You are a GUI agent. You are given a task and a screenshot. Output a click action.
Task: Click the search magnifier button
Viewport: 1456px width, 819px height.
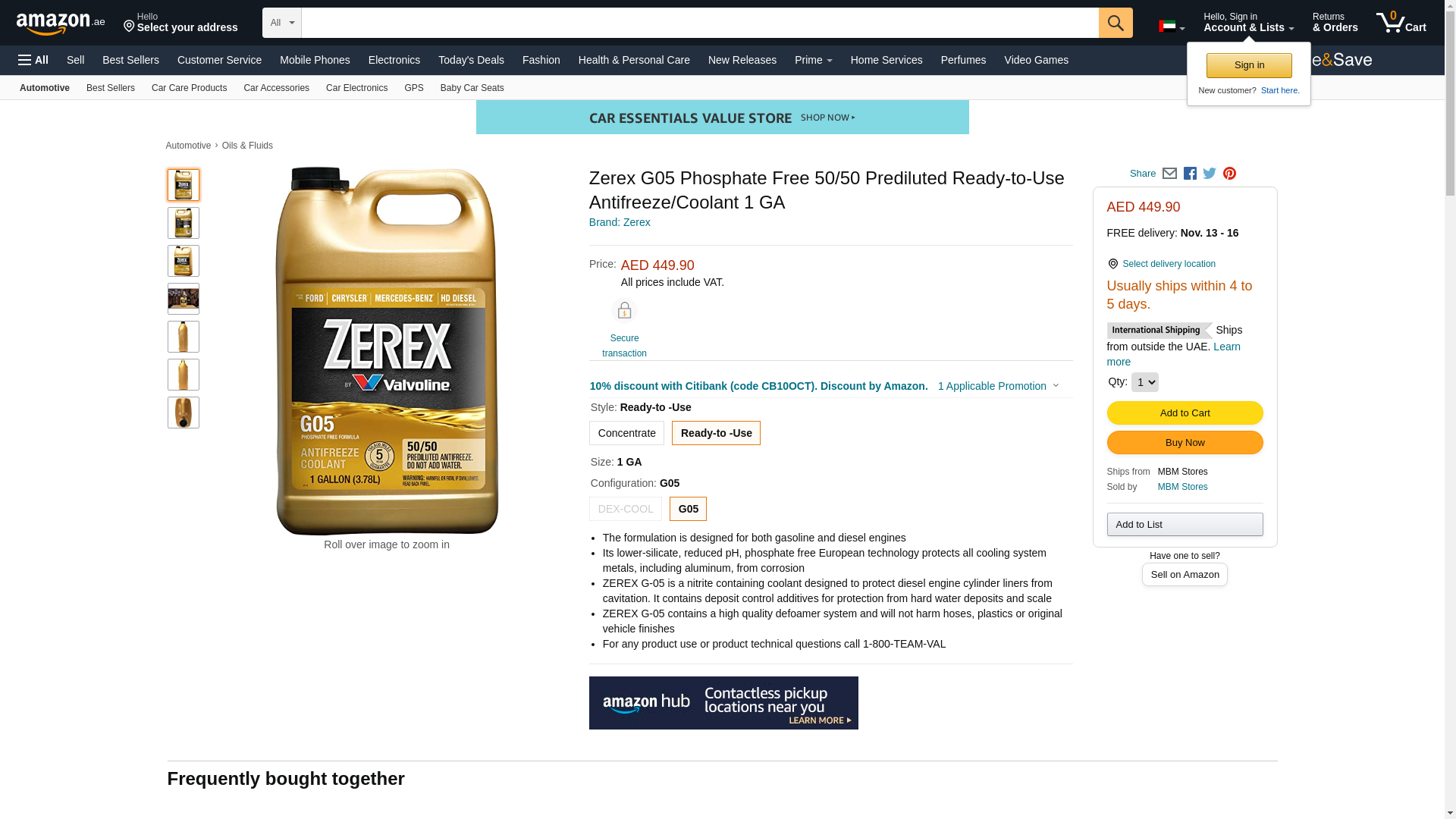coord(1116,23)
